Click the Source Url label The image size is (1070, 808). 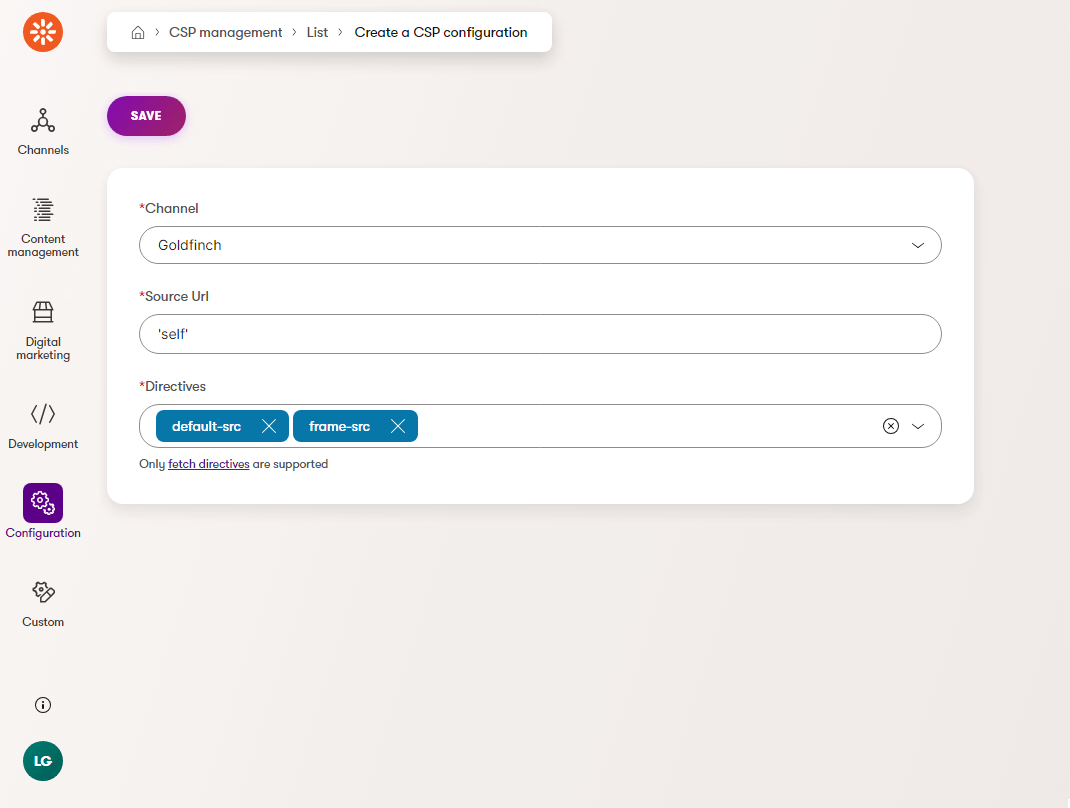coord(174,296)
